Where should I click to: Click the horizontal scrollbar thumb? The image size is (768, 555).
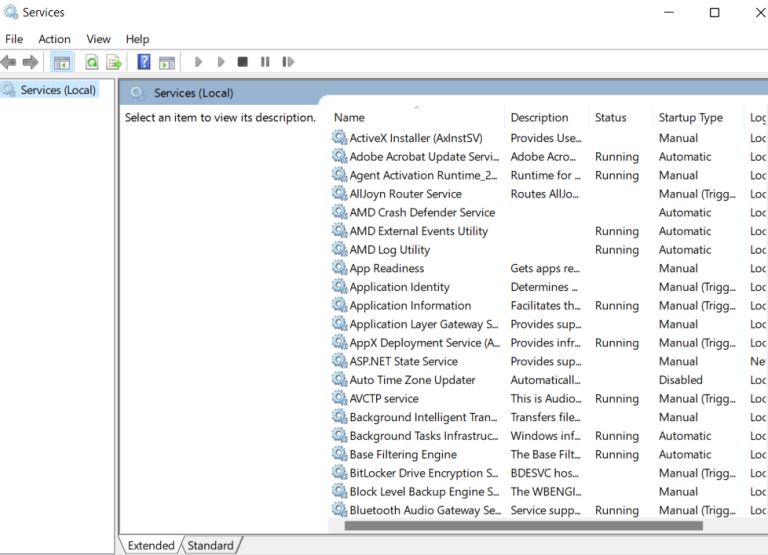click(x=524, y=526)
